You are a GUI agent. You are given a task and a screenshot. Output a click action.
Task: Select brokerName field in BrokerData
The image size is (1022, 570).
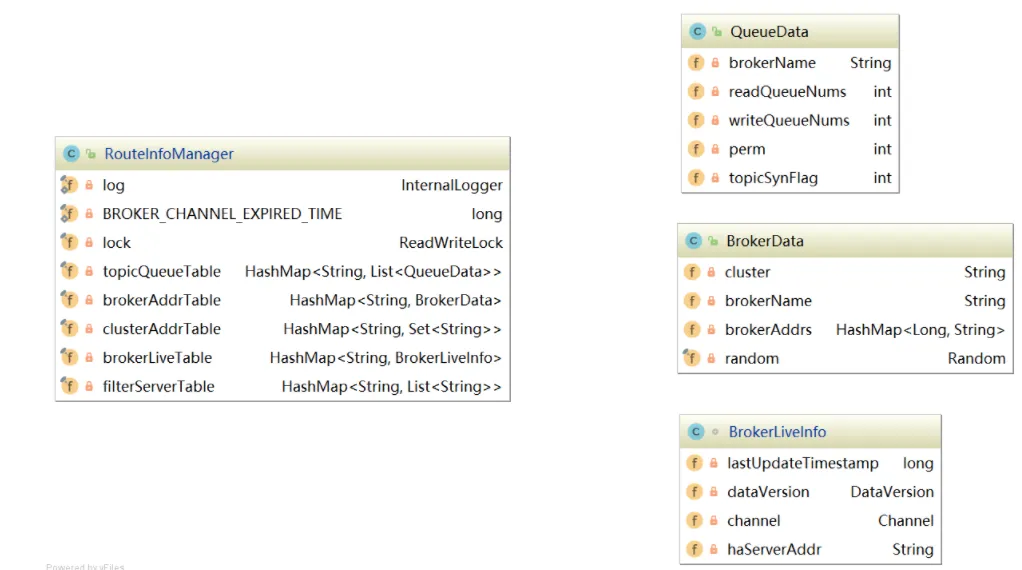click(768, 300)
